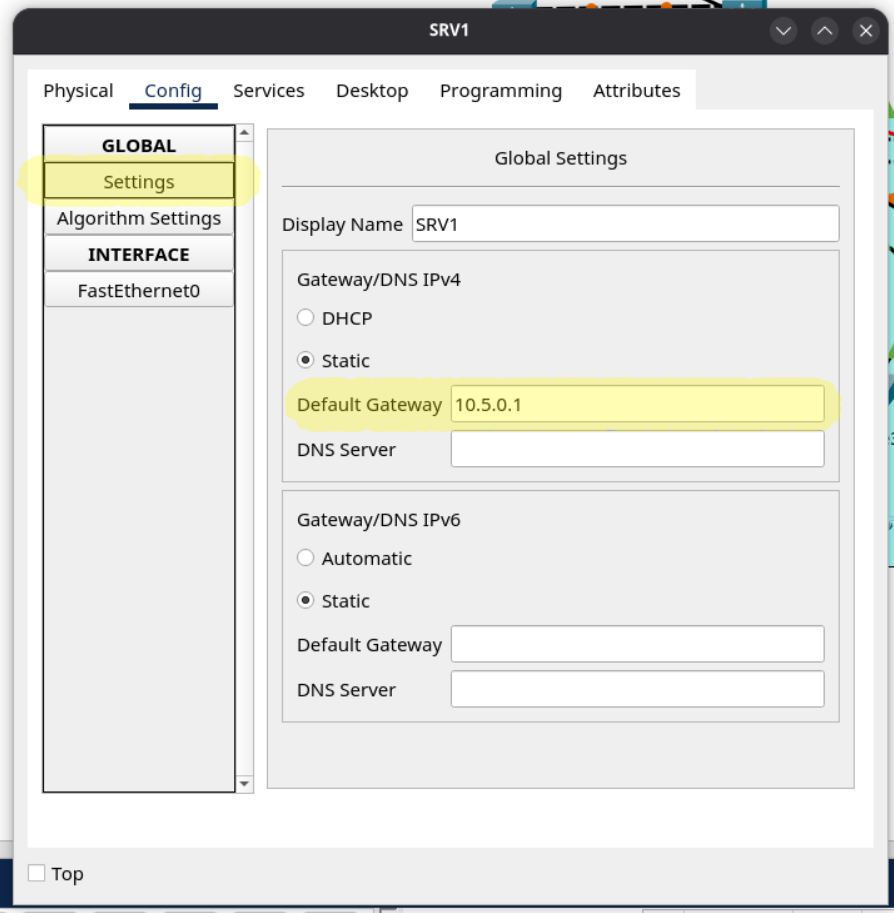Click the IPv4 Default Gateway field
894x913 pixels.
pos(637,405)
